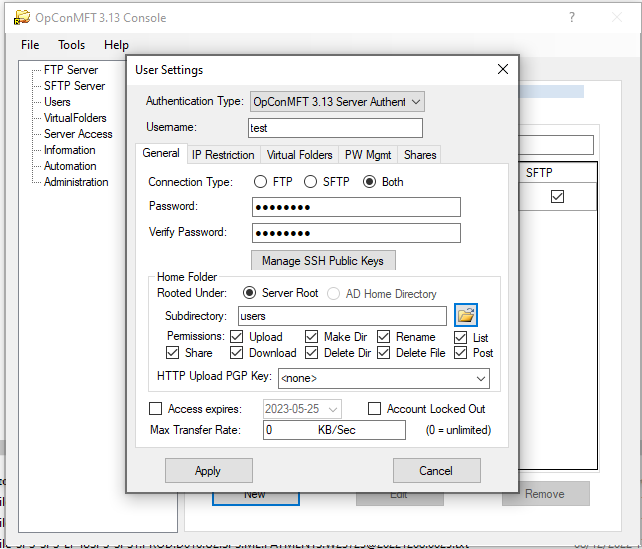Select Users in navigation tree
Image resolution: width=642 pixels, height=549 pixels.
click(57, 102)
